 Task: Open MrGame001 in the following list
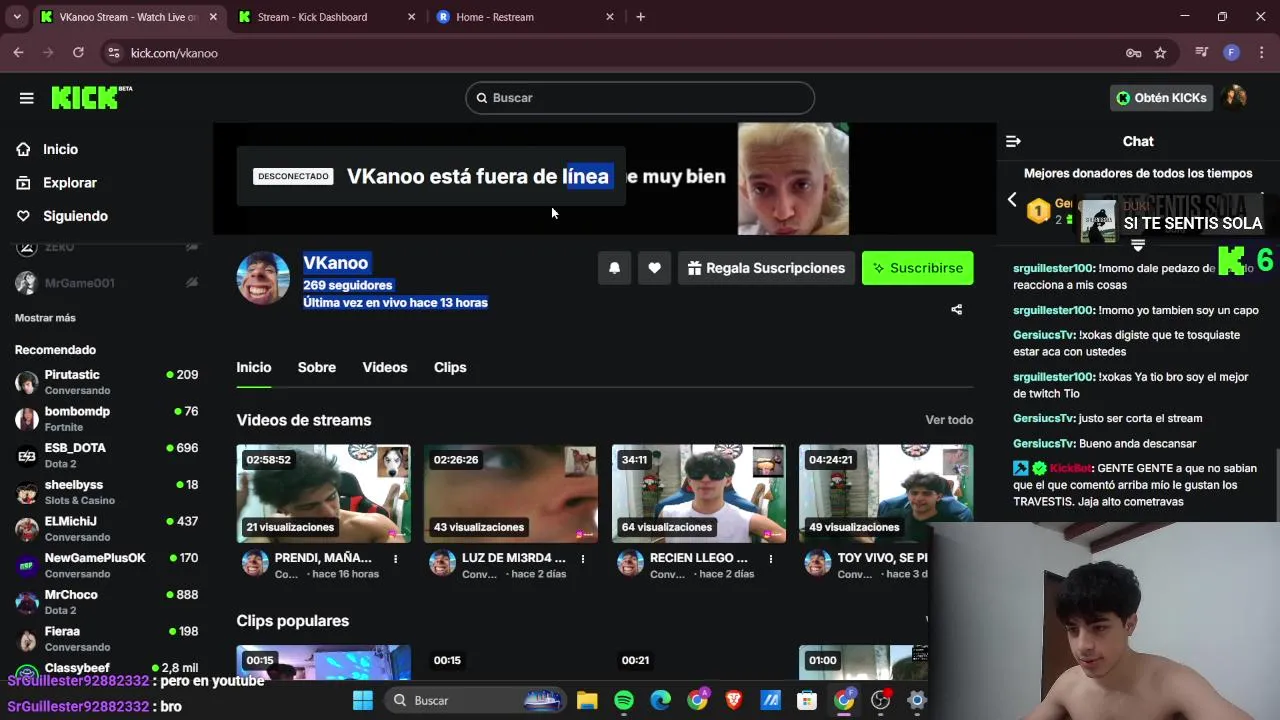pyautogui.click(x=106, y=283)
